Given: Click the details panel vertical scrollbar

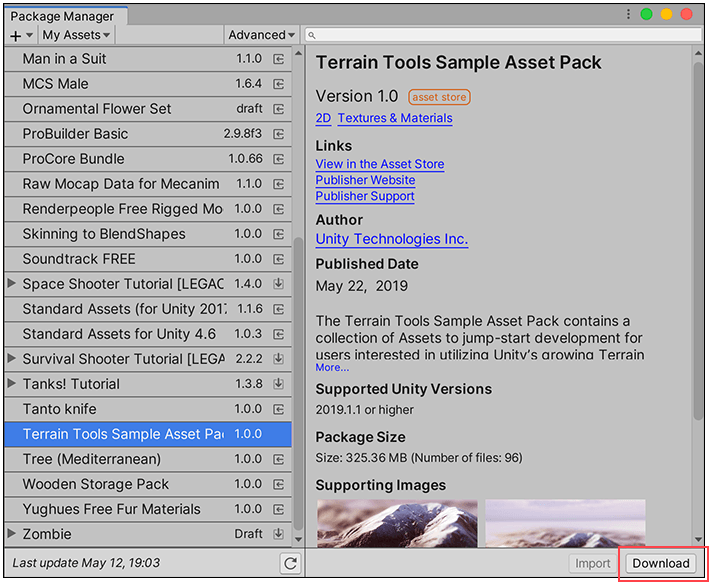Looking at the screenshot, I should (x=698, y=241).
